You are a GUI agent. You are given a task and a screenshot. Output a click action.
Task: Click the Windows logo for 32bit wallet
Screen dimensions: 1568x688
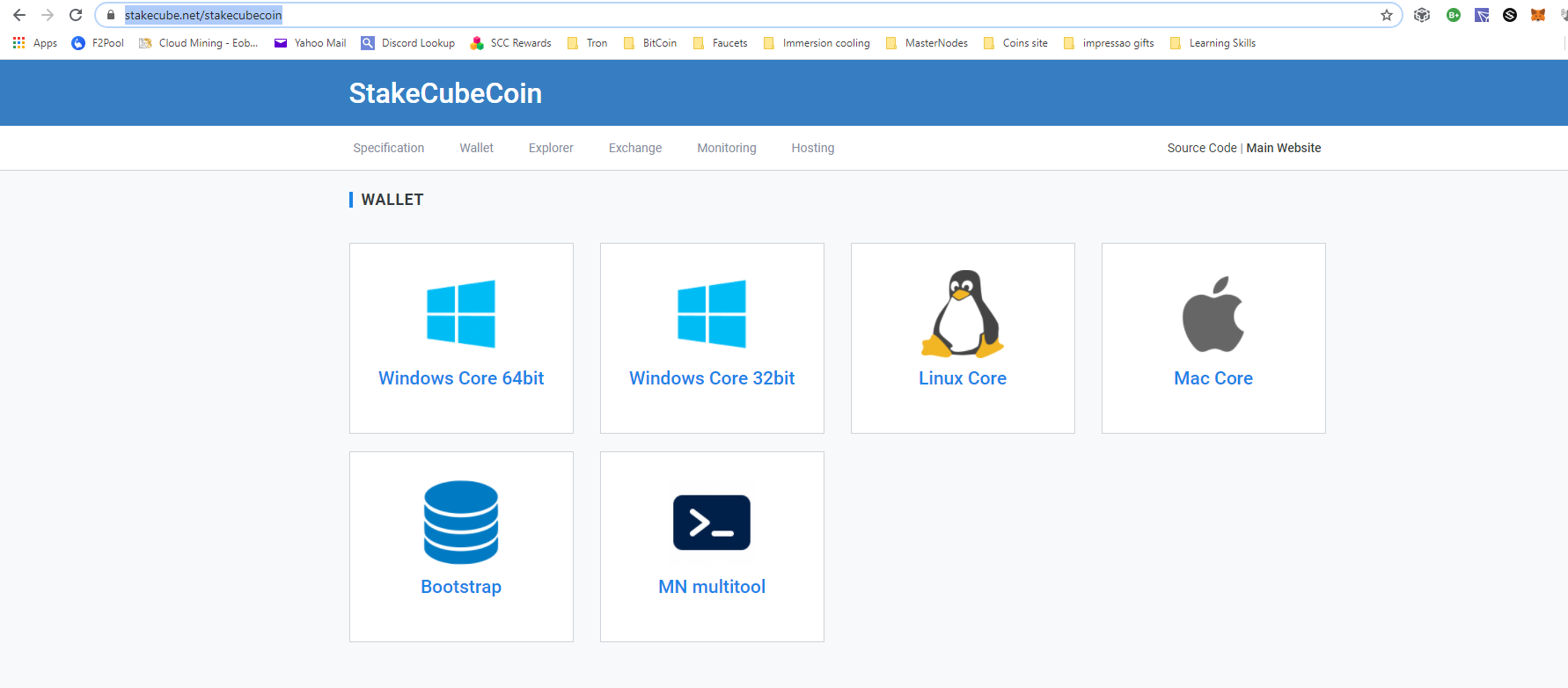point(712,314)
